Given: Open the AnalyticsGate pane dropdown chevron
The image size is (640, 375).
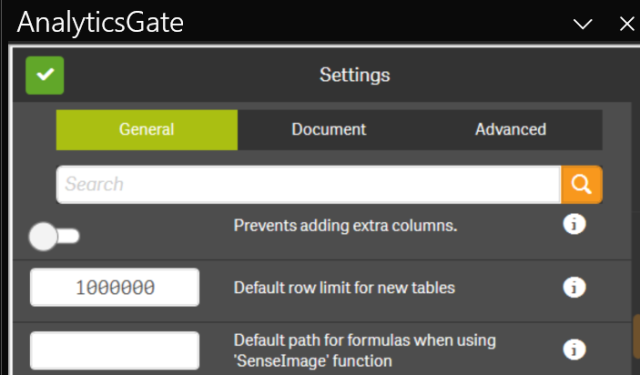Looking at the screenshot, I should coord(582,24).
